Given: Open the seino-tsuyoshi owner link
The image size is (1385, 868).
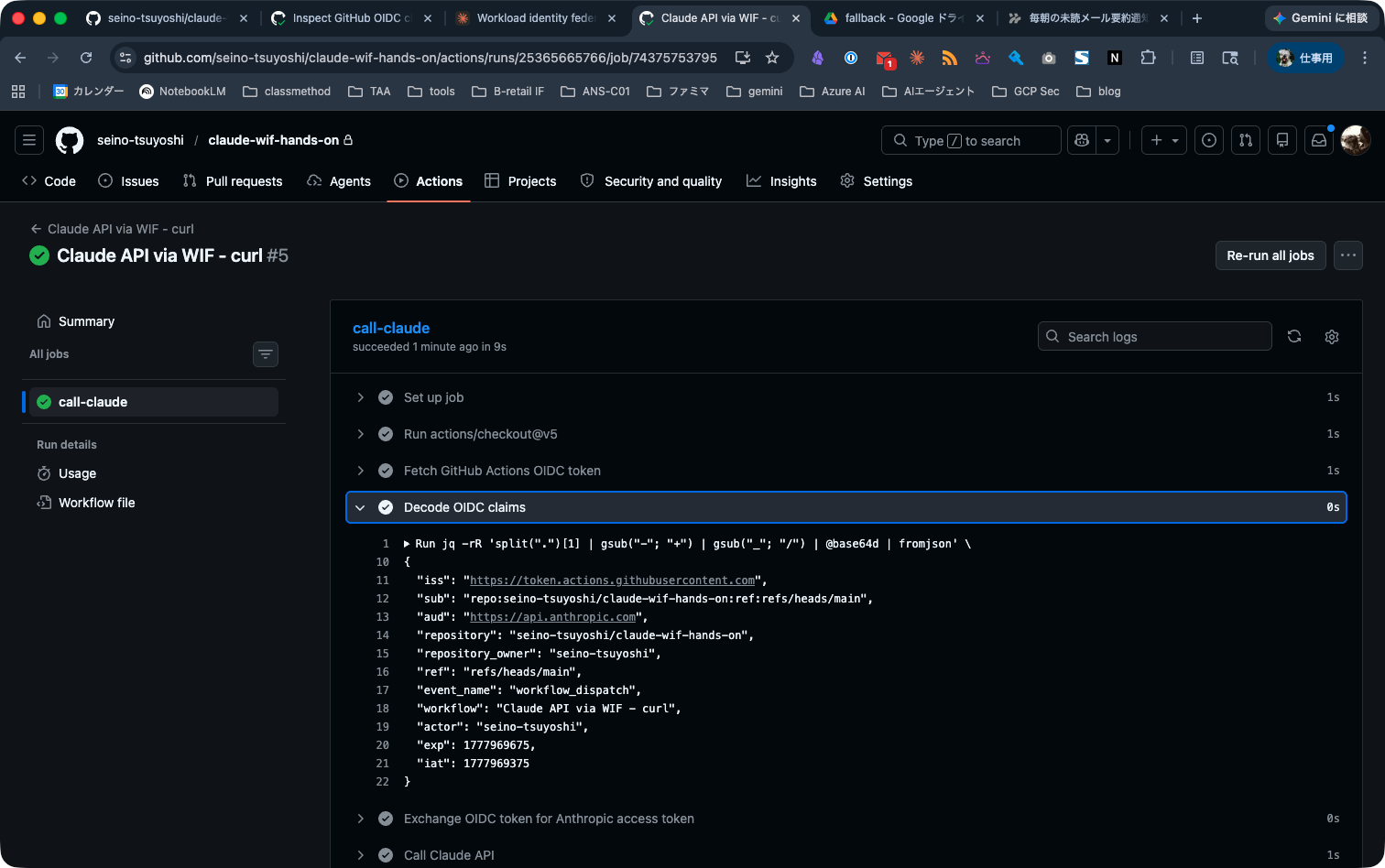Looking at the screenshot, I should pyautogui.click(x=140, y=140).
